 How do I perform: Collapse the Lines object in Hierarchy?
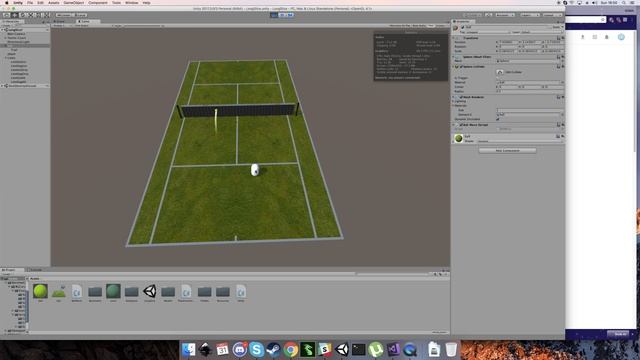6,58
